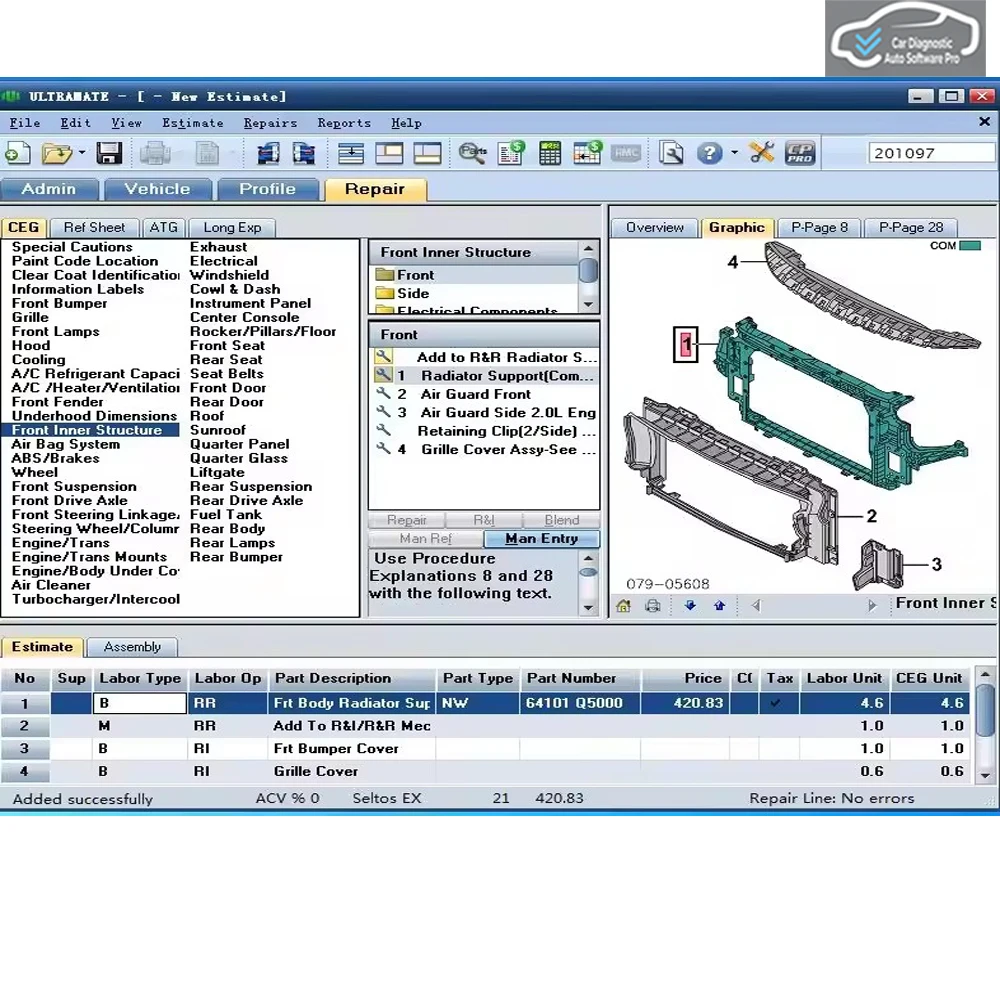Click the R&I operation button

click(x=484, y=520)
